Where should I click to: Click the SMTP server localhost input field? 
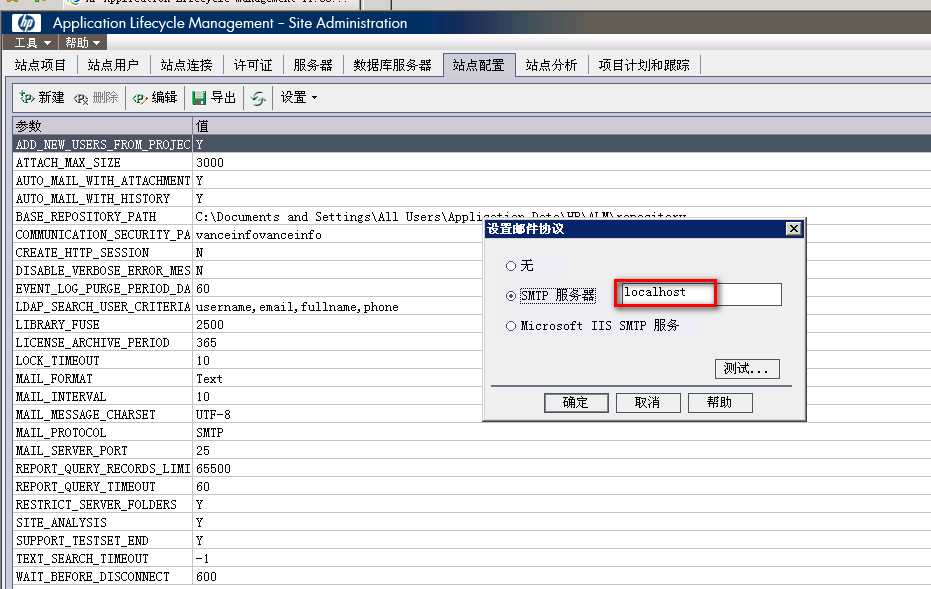click(701, 294)
